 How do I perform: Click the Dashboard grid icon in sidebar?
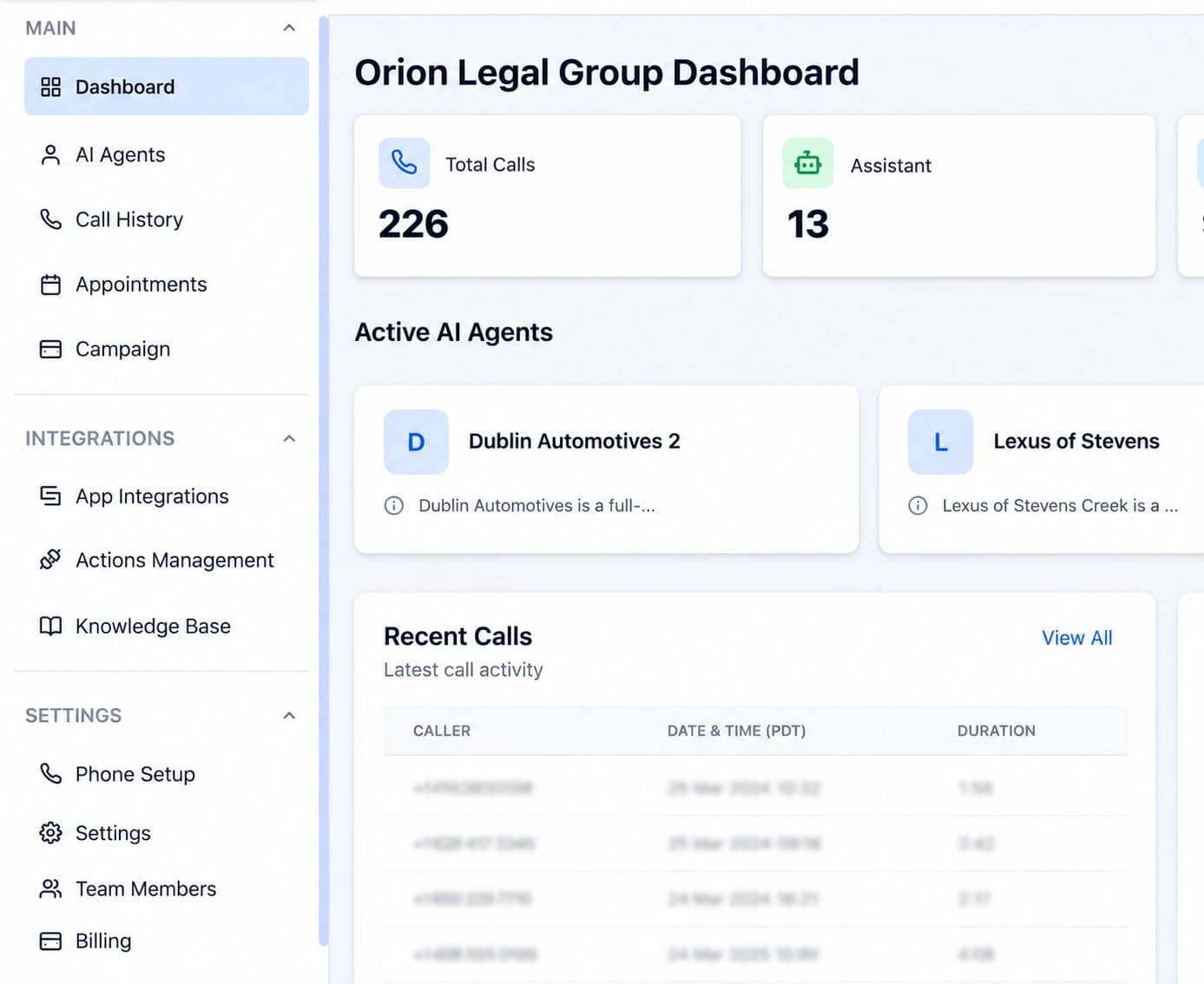pyautogui.click(x=51, y=87)
